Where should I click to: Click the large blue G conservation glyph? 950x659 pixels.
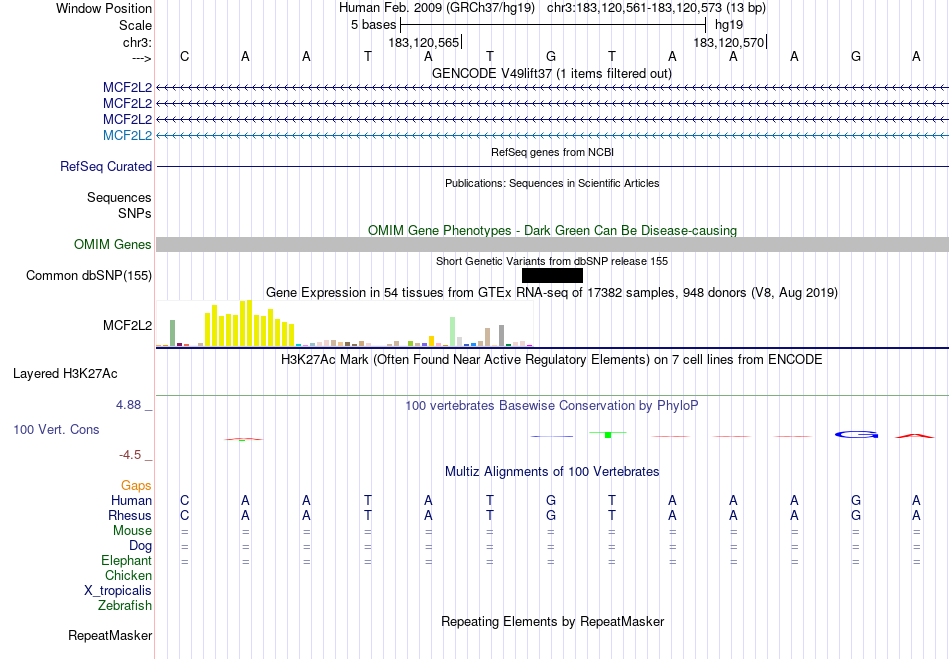point(856,434)
